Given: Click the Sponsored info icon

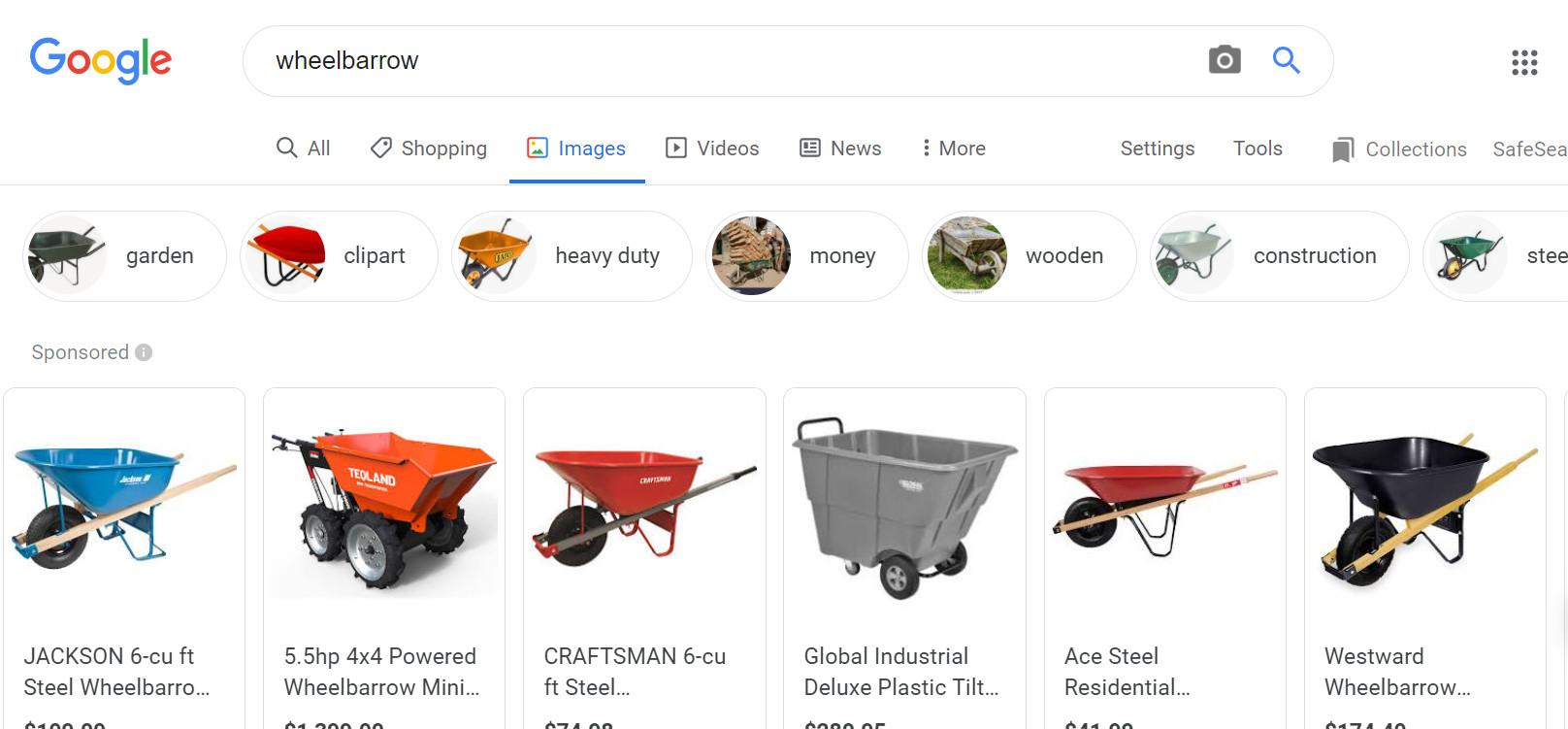Looking at the screenshot, I should tap(144, 352).
